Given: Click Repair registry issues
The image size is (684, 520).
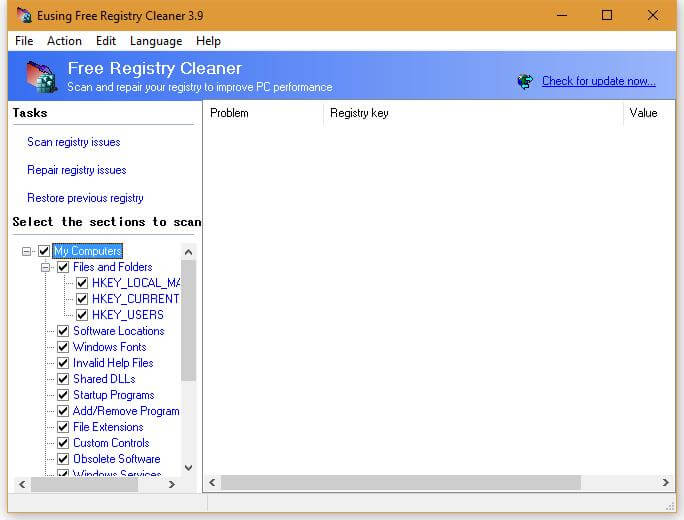Looking at the screenshot, I should pos(77,170).
